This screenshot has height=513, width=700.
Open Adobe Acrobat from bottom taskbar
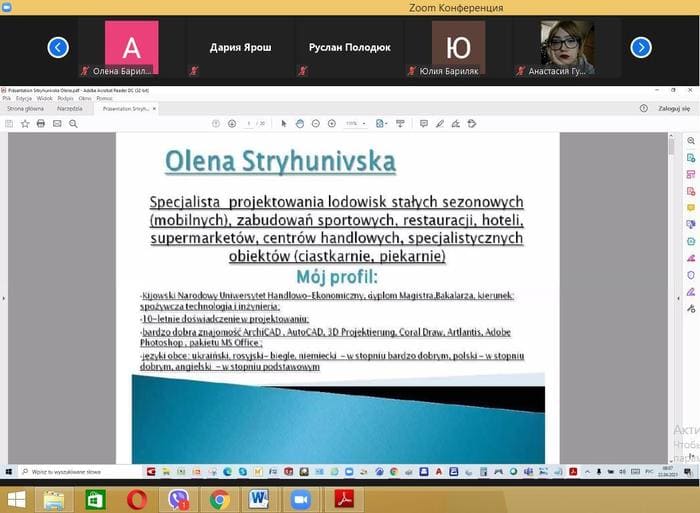pyautogui.click(x=344, y=499)
